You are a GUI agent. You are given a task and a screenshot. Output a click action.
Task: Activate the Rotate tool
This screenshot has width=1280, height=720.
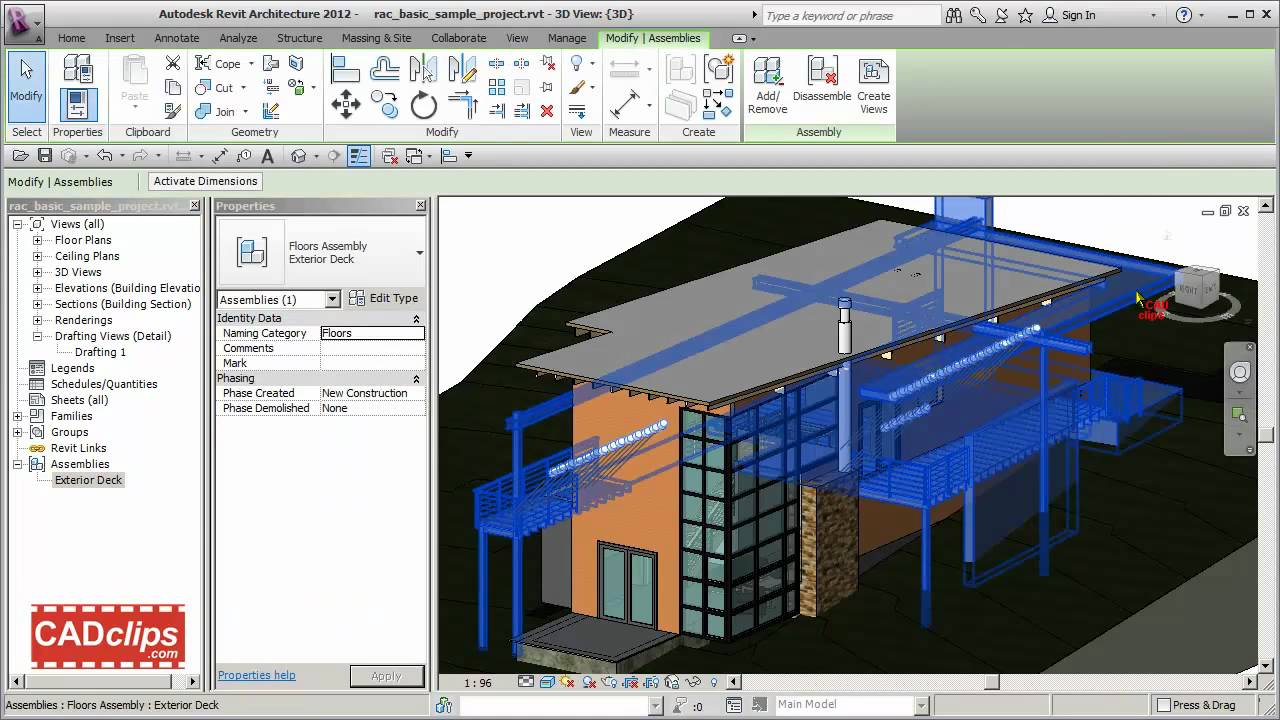click(424, 104)
